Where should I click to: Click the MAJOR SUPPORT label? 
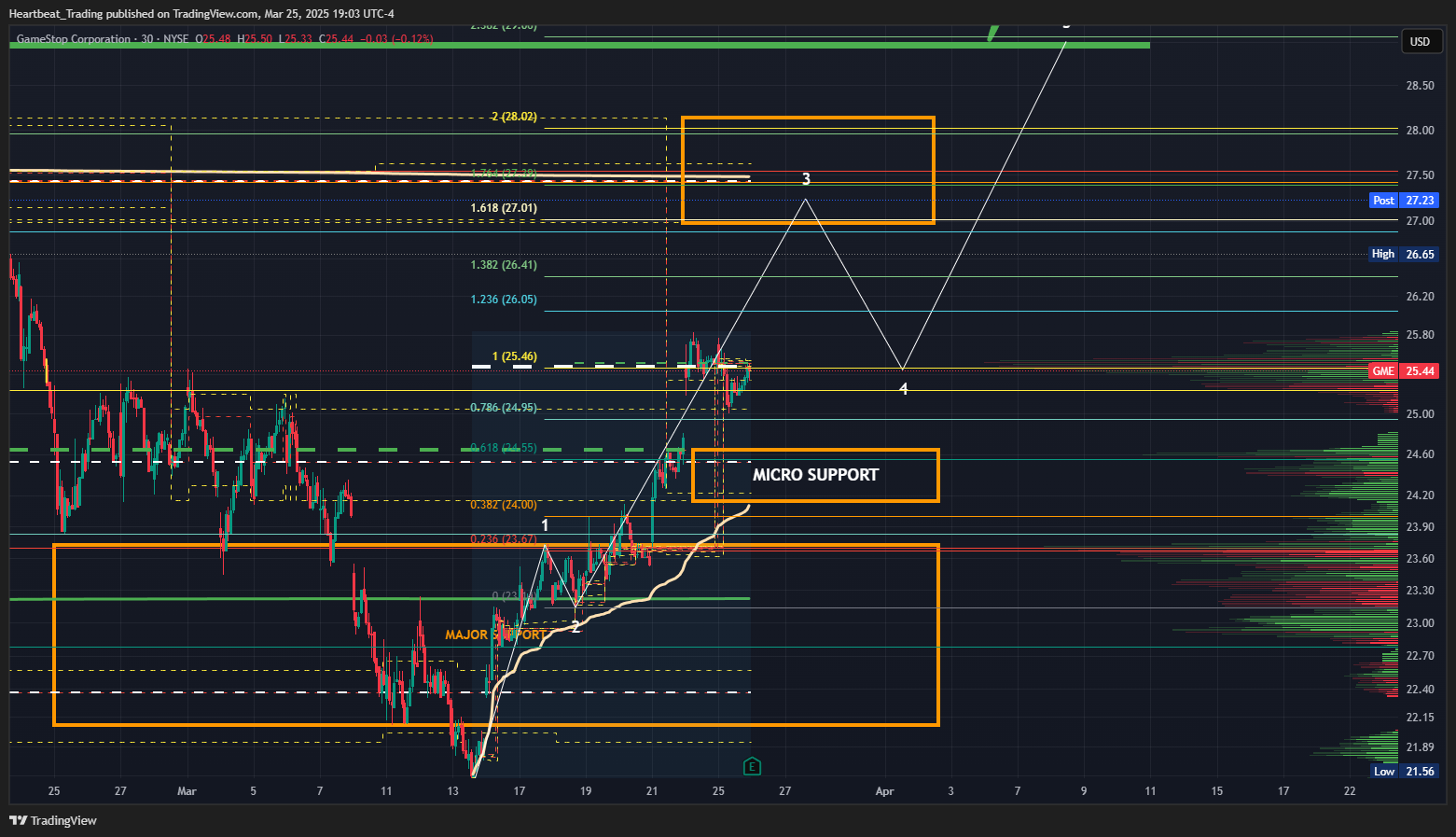(x=495, y=635)
